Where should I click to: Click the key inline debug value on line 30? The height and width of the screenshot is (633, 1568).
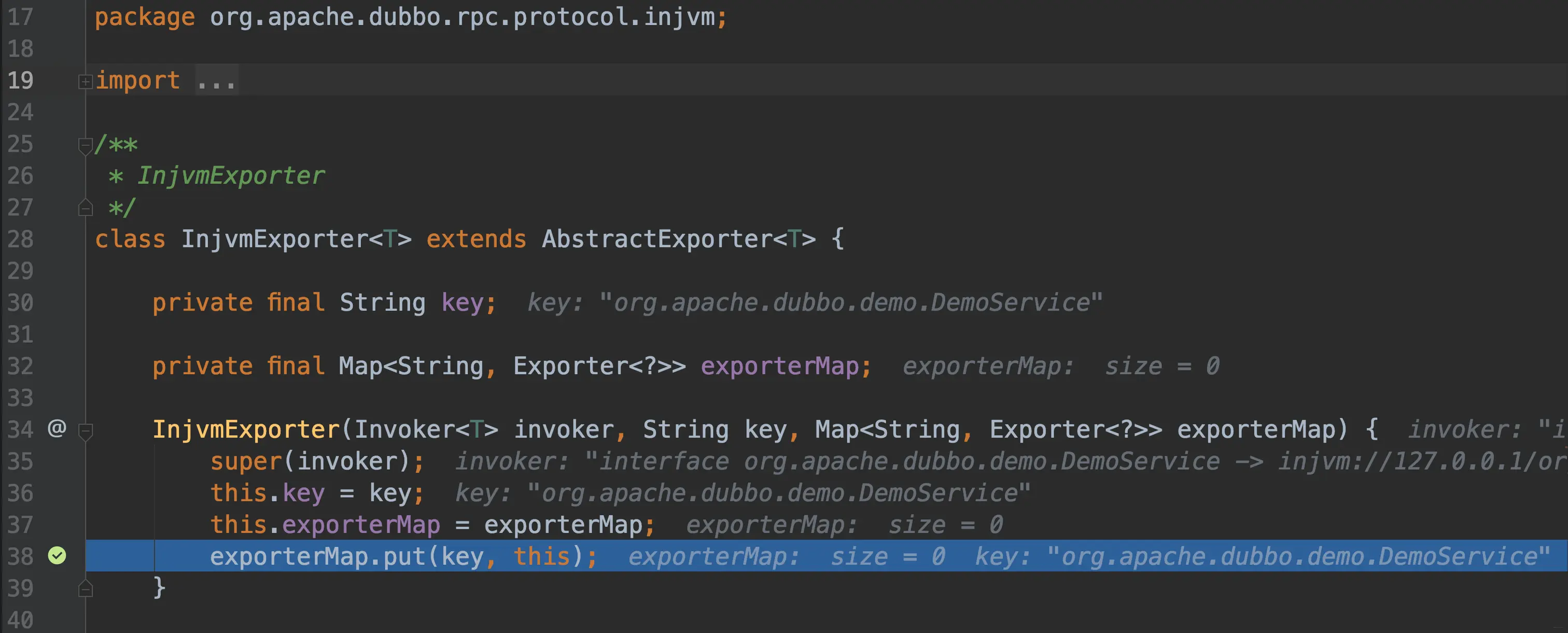coord(815,302)
